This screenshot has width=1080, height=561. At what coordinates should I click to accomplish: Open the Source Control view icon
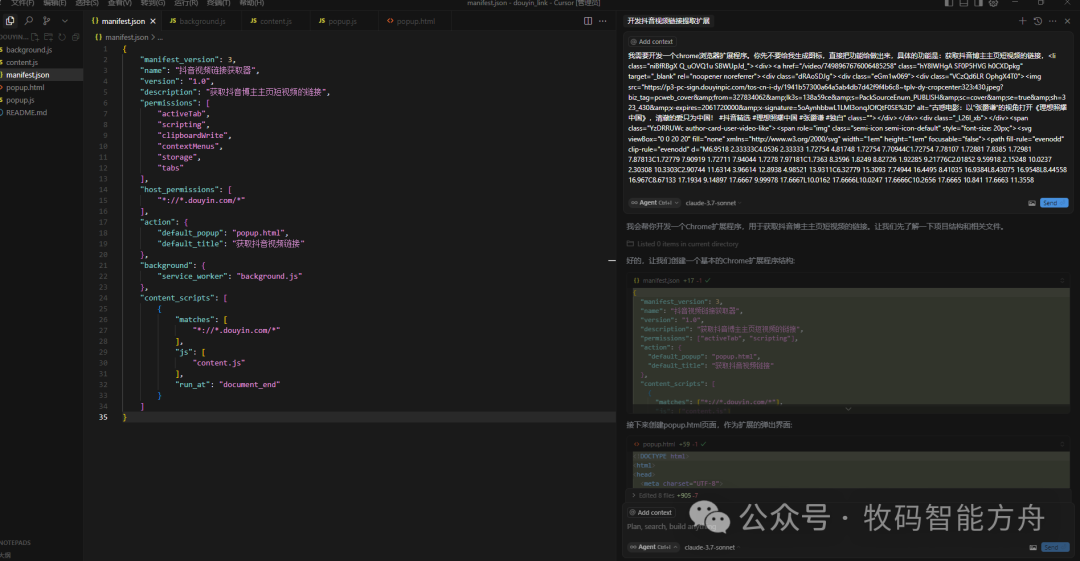tap(47, 20)
